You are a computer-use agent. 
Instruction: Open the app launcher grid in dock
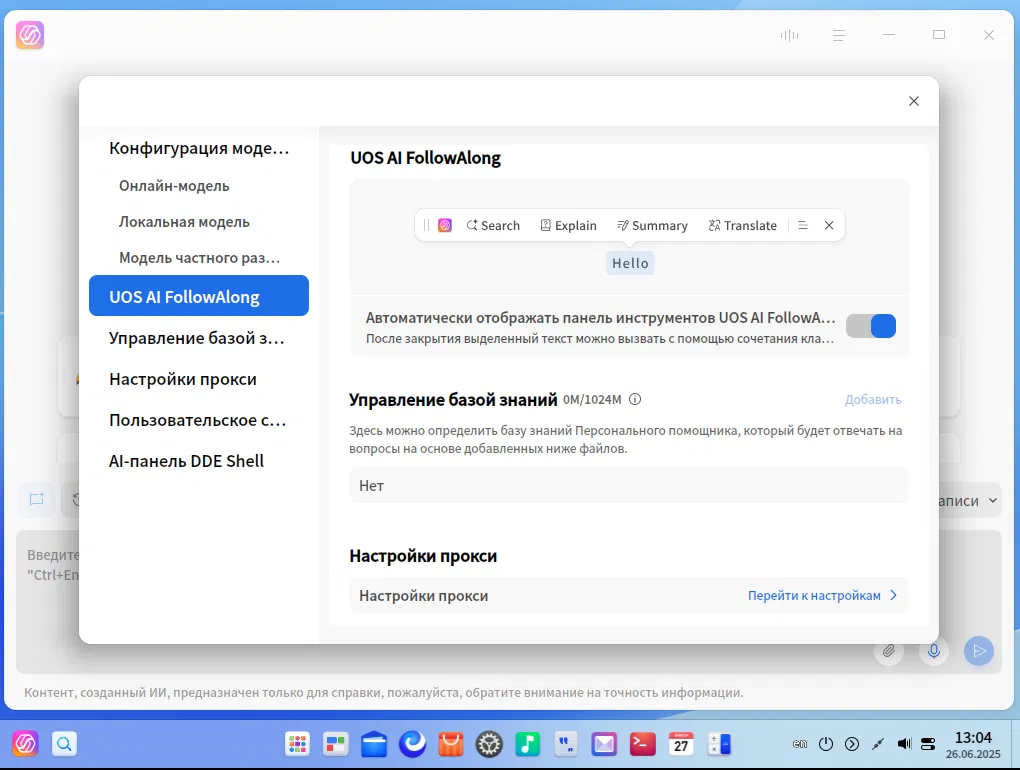click(x=297, y=744)
